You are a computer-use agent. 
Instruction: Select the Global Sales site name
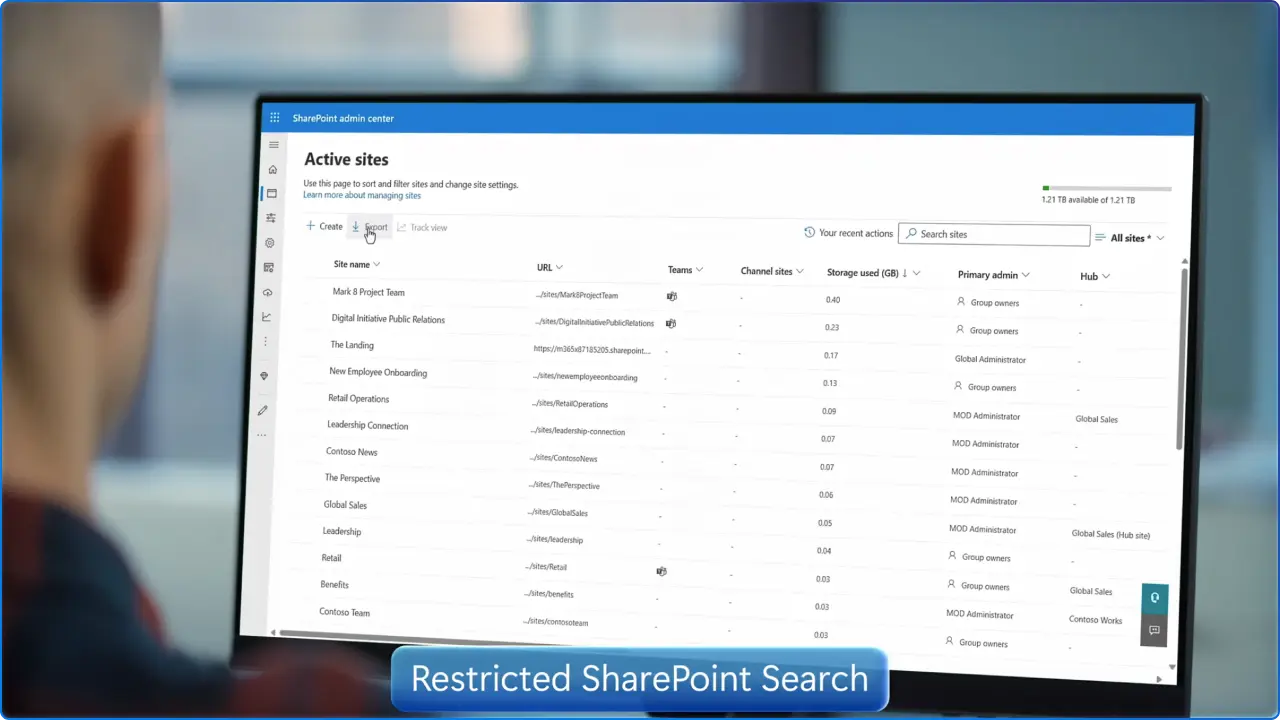coord(345,505)
